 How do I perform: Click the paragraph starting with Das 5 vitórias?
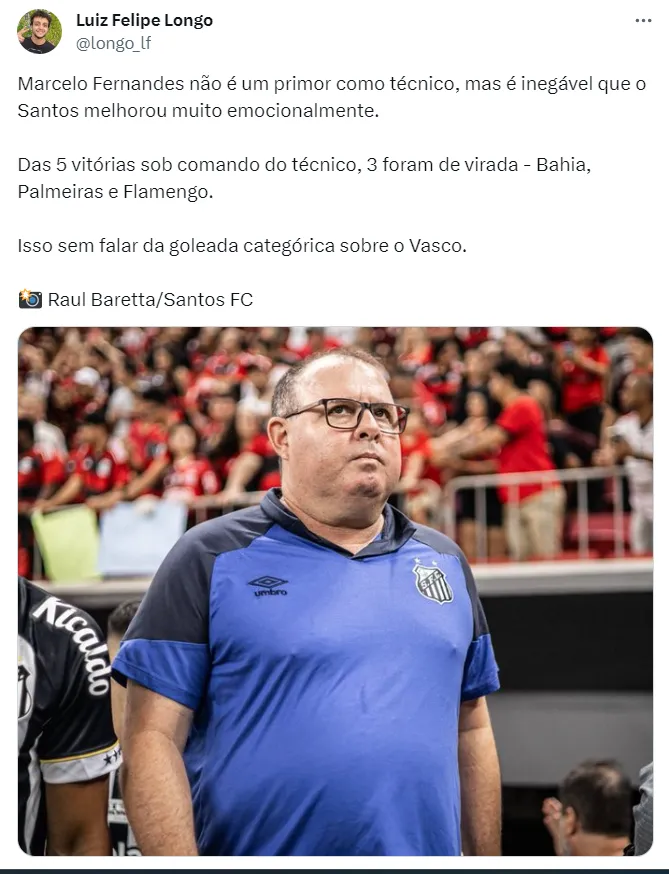304,178
